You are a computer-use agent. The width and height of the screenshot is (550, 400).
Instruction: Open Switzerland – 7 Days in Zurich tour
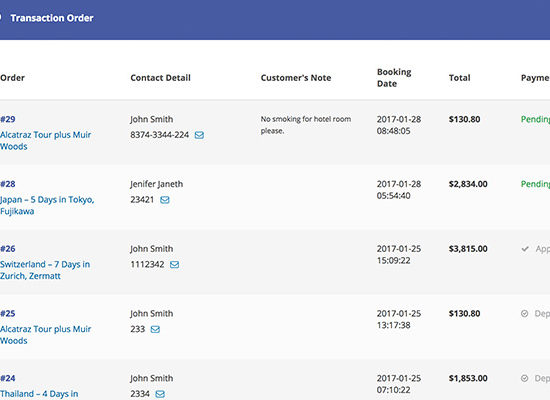pyautogui.click(x=45, y=270)
